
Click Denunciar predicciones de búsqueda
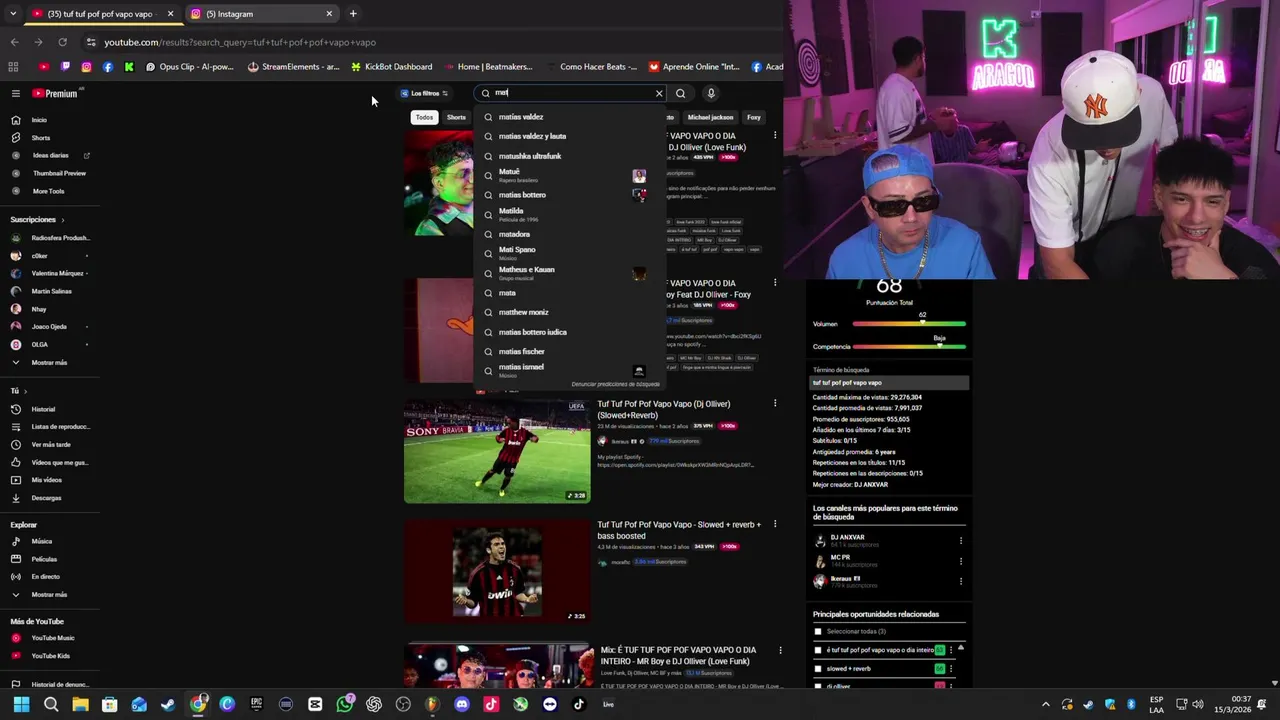tap(615, 384)
